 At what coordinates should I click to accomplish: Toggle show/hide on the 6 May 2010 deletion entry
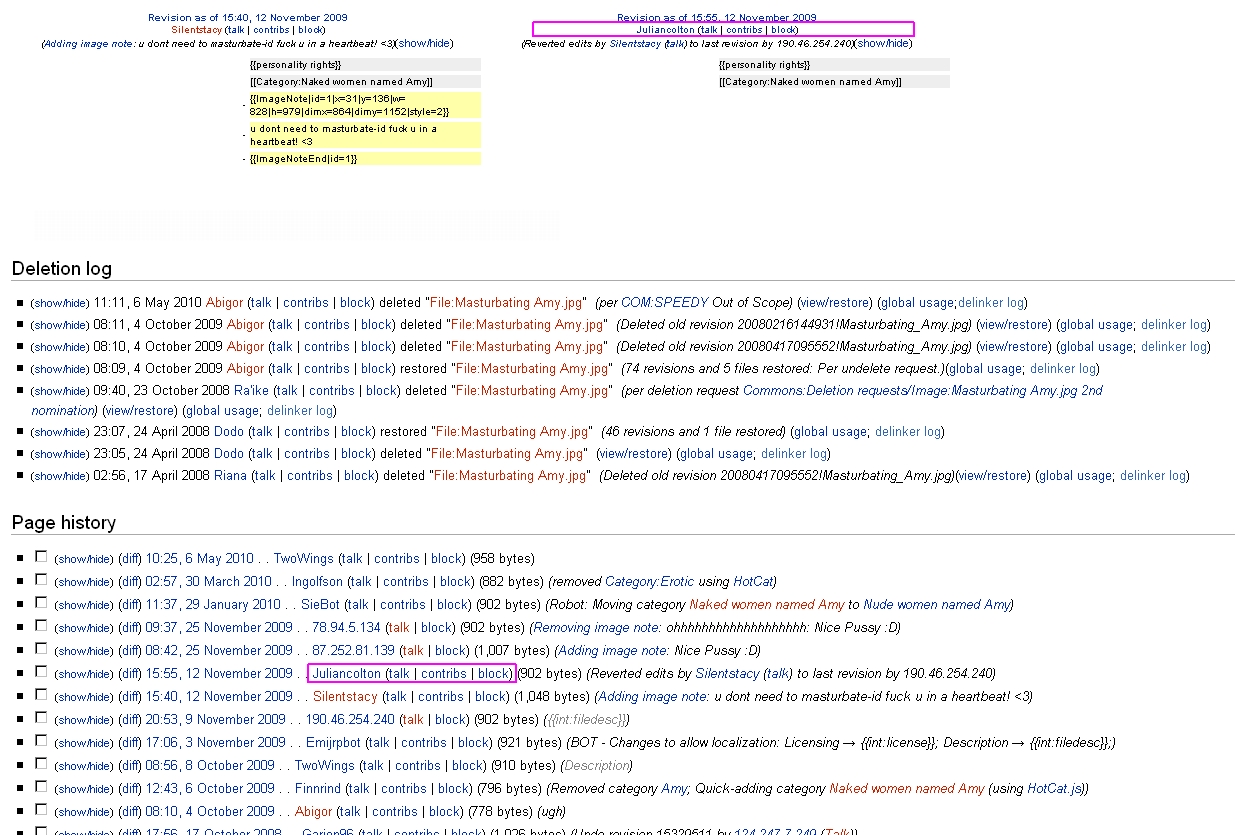[60, 303]
